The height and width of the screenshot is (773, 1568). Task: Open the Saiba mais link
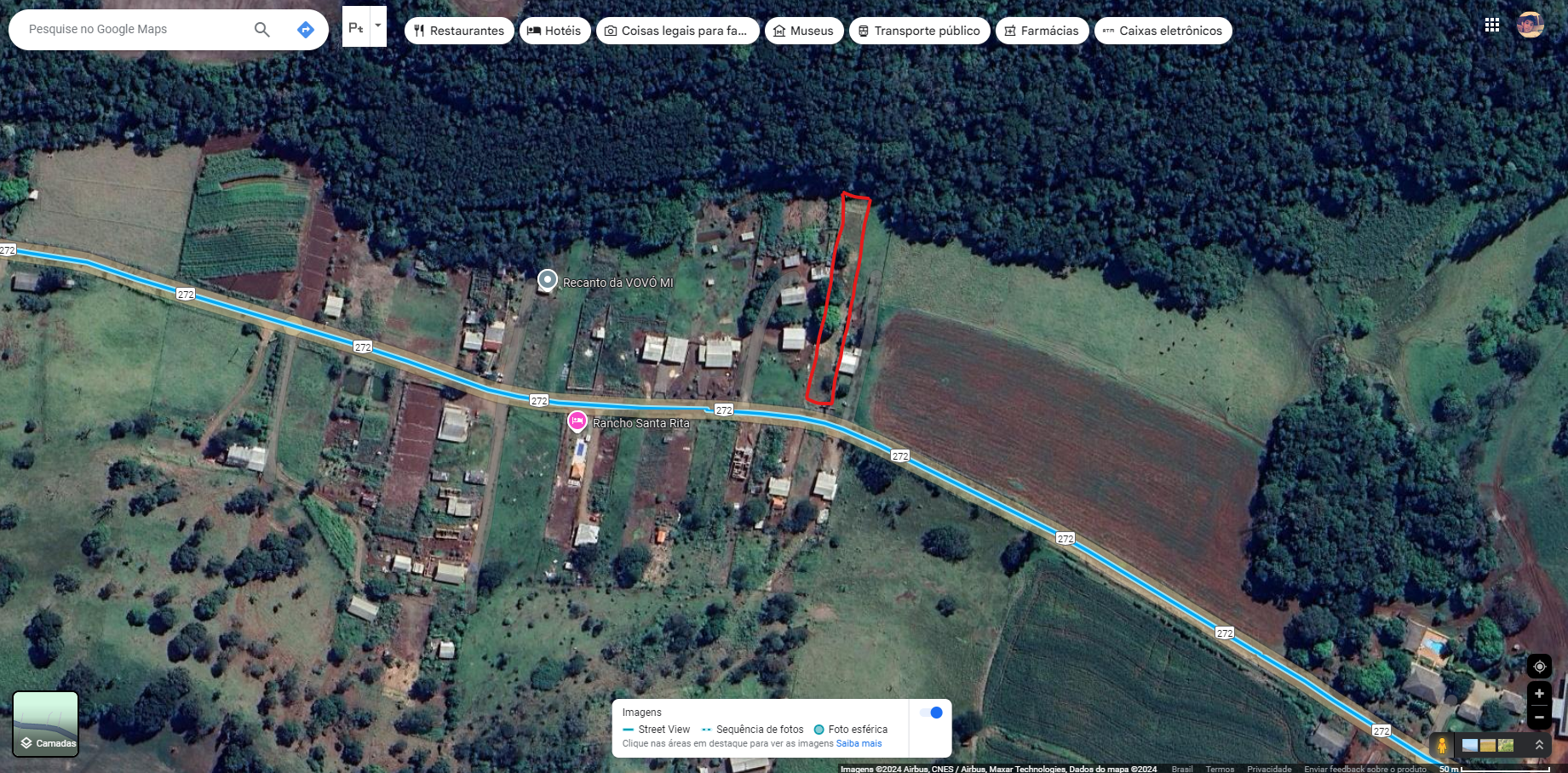pyautogui.click(x=859, y=743)
